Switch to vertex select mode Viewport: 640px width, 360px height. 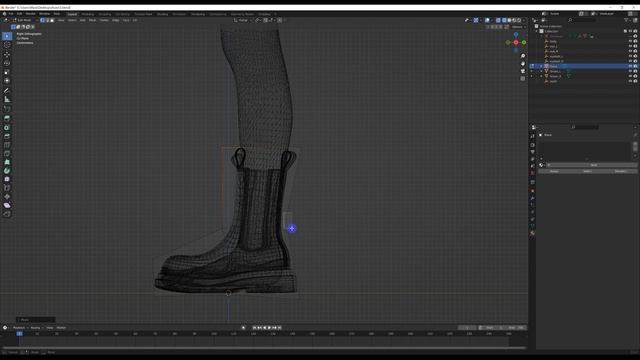42,20
